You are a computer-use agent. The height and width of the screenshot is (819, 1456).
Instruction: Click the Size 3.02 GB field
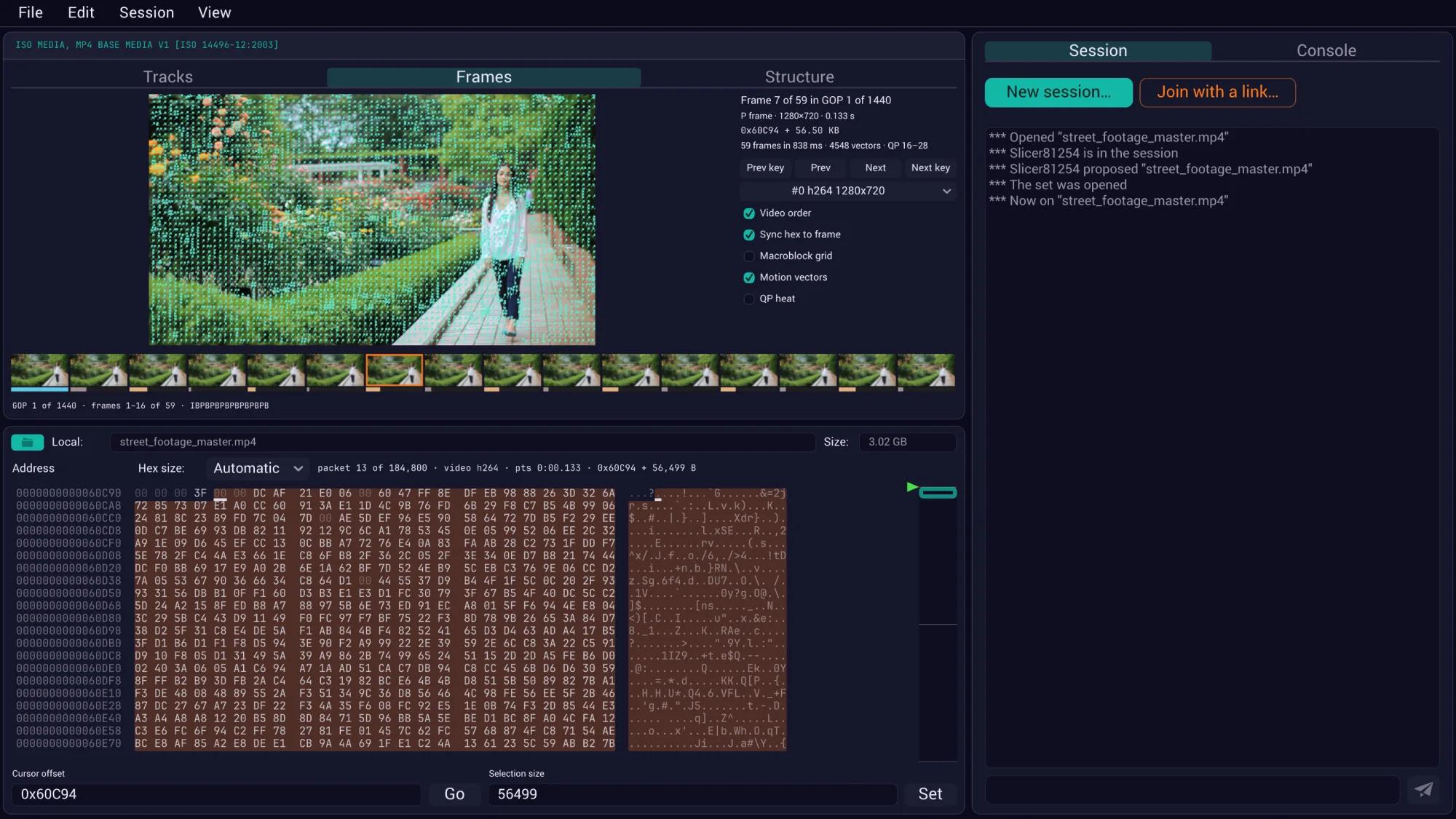pos(907,442)
